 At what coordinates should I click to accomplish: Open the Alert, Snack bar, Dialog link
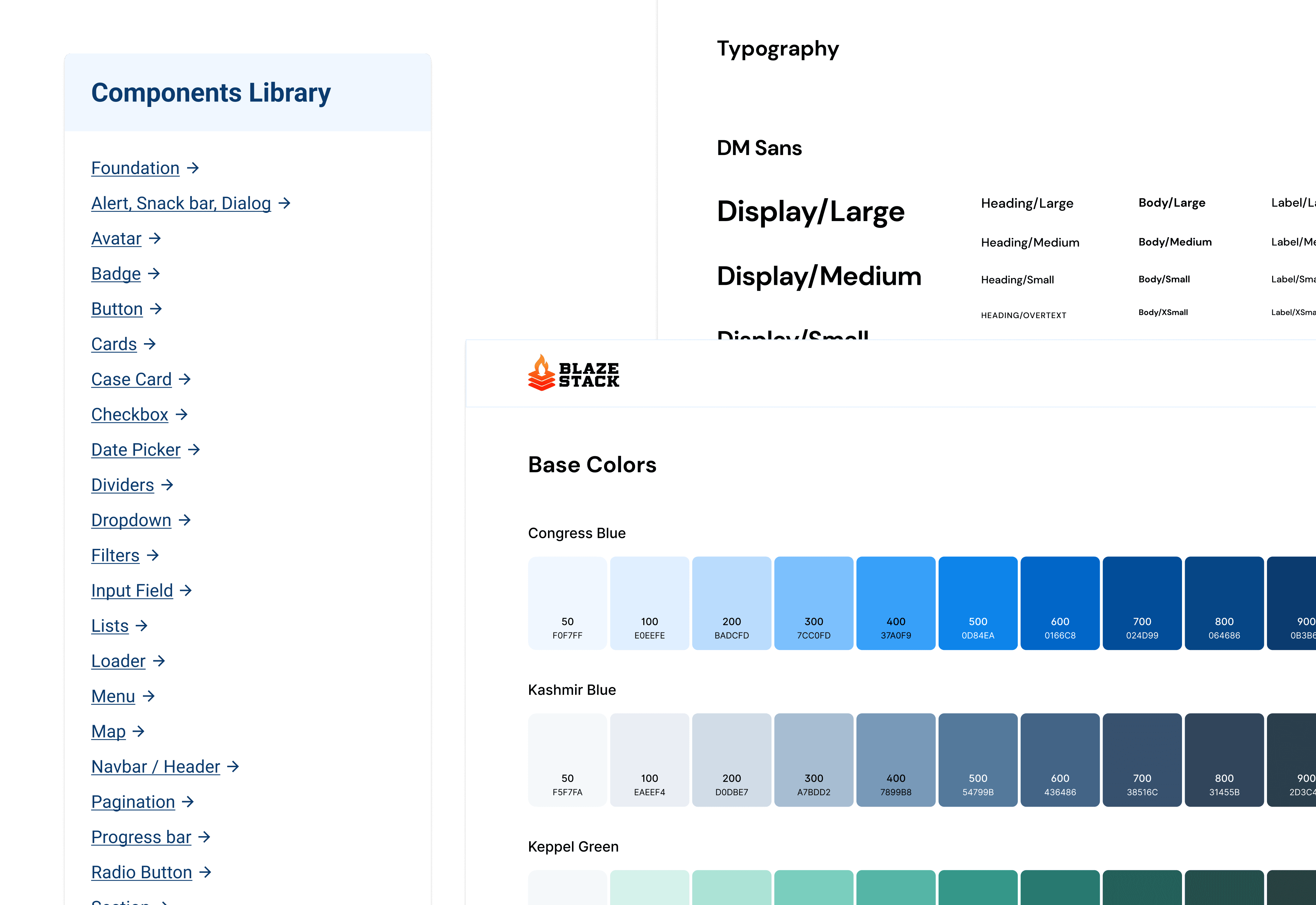181,203
